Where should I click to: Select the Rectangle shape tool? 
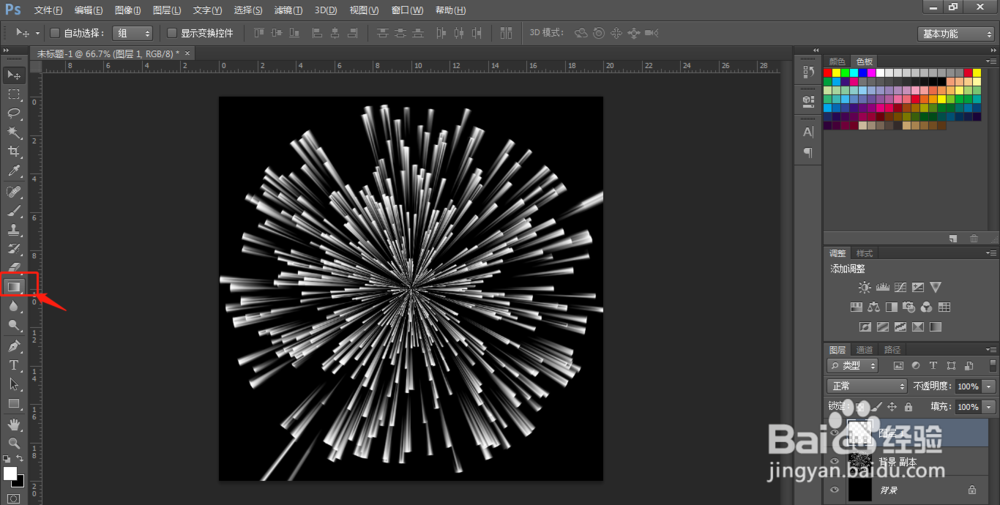click(x=13, y=404)
